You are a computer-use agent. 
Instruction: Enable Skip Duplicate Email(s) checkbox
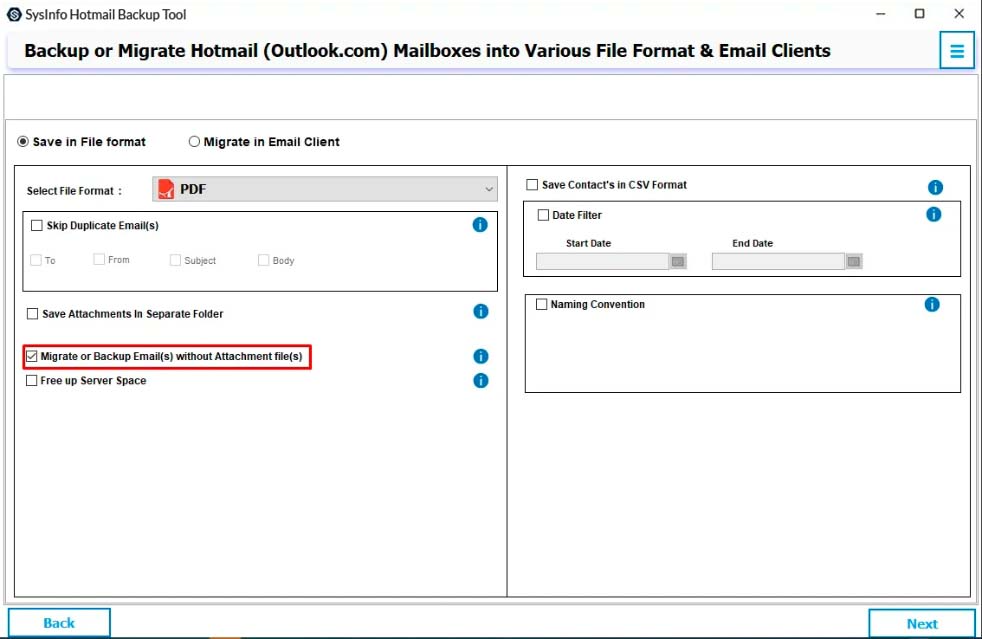[37, 226]
